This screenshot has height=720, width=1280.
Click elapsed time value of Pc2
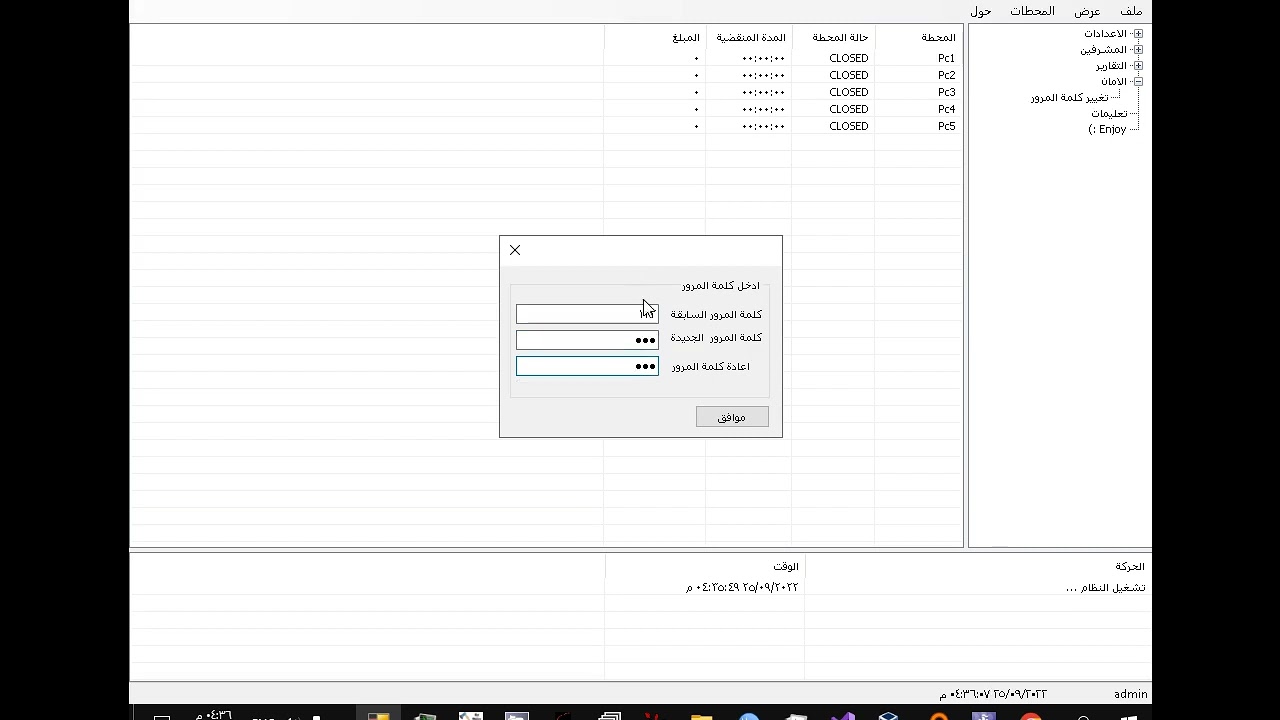[x=763, y=75]
